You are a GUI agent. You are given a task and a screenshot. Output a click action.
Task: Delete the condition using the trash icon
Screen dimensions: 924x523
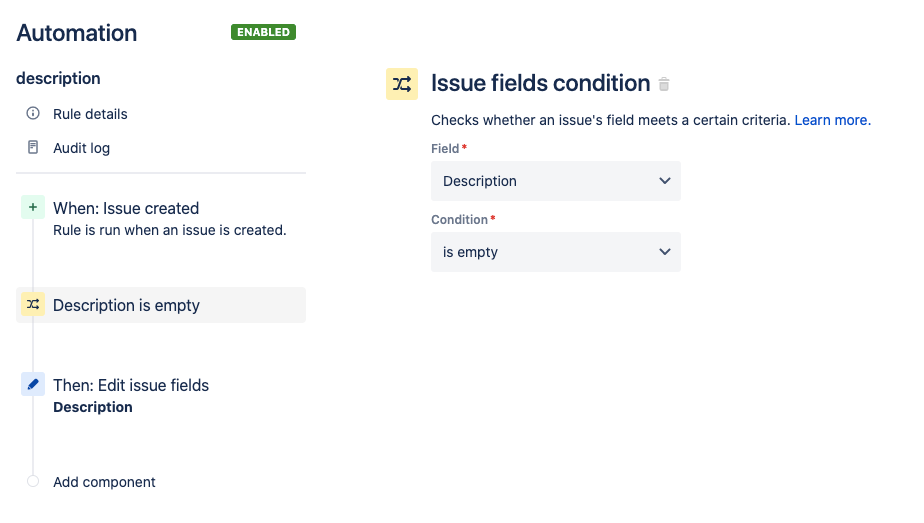tap(664, 84)
